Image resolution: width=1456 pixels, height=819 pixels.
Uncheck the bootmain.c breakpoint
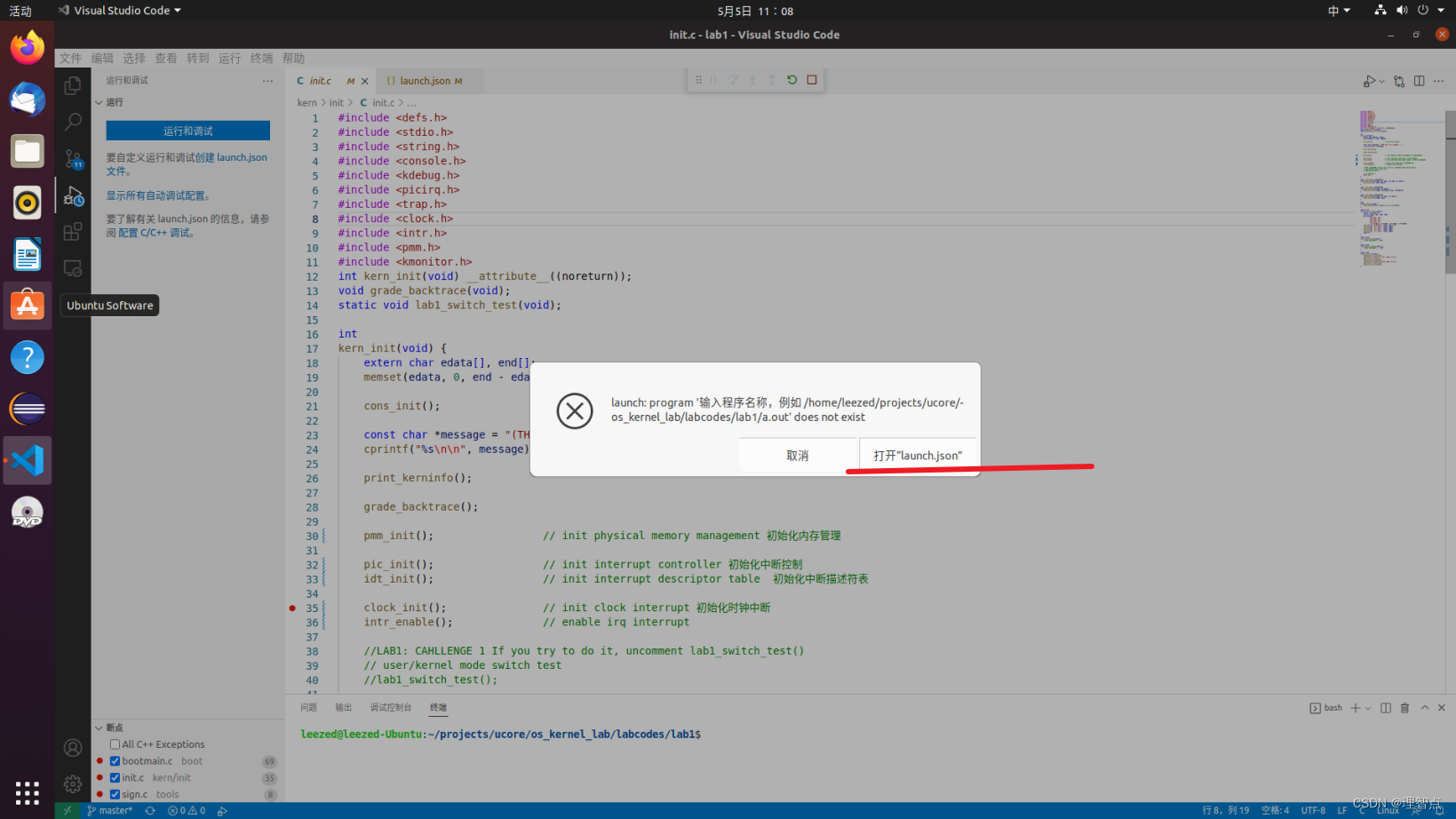point(115,760)
